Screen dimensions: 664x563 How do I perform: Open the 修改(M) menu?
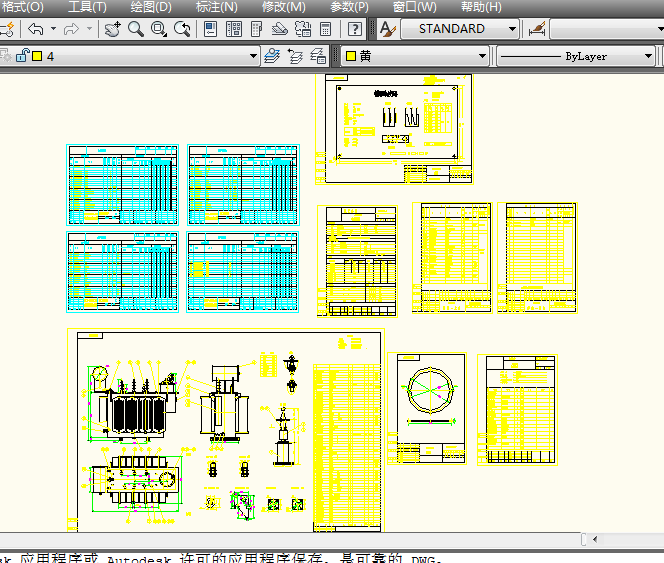283,7
